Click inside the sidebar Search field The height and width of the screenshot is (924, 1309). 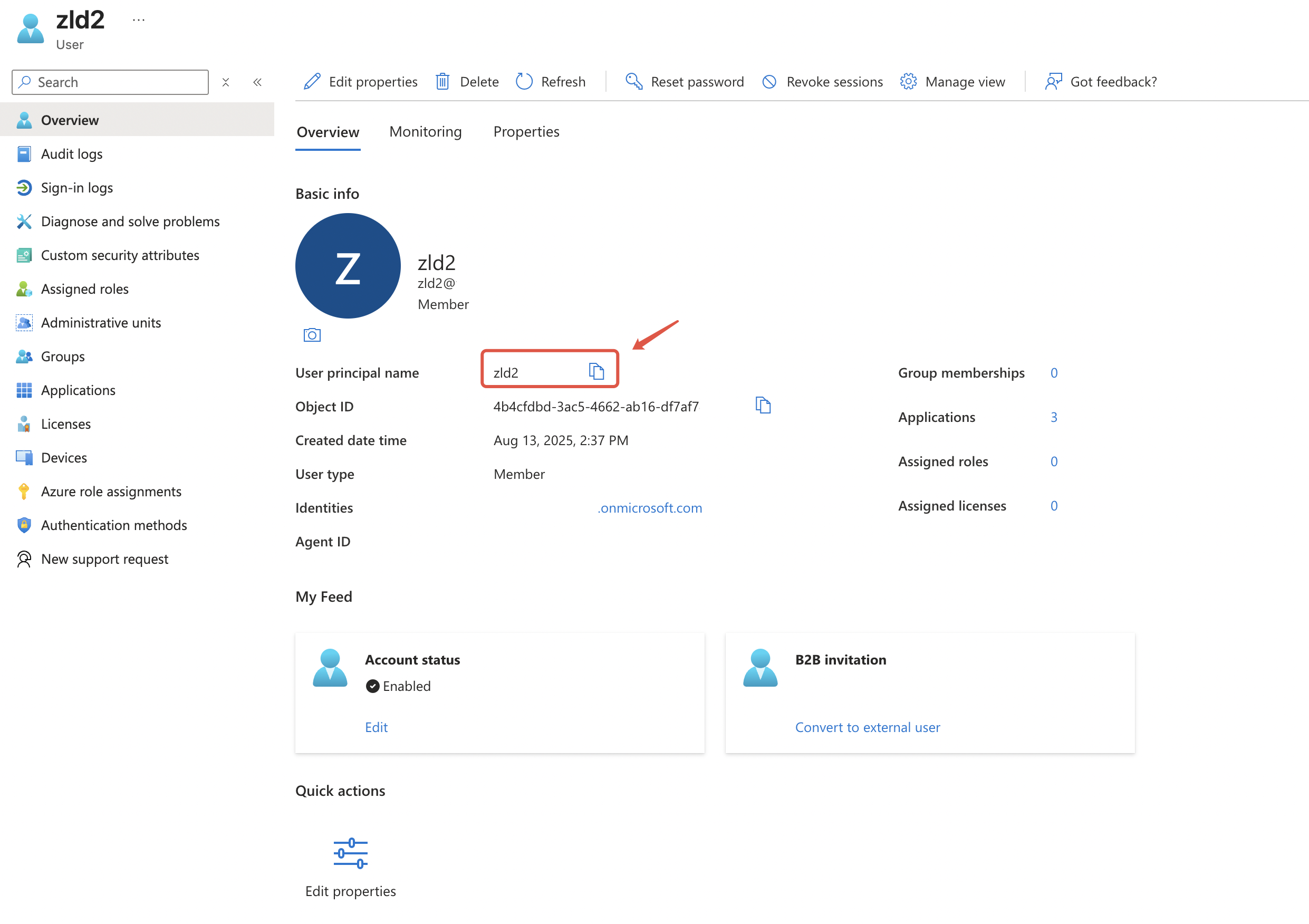(x=114, y=82)
